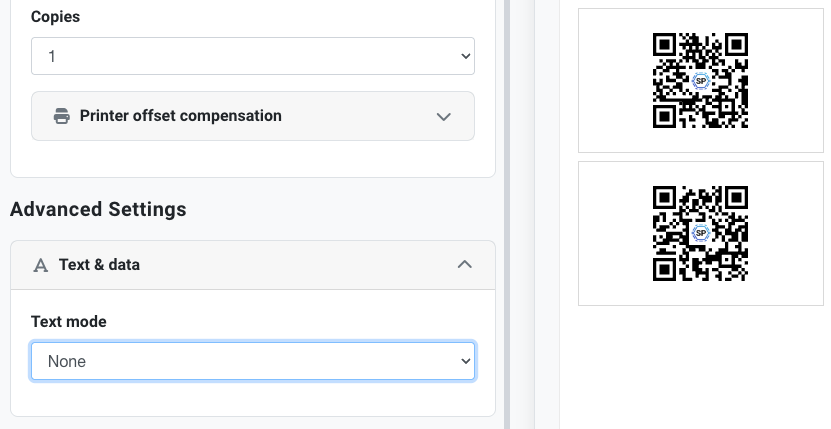
Task: Click the down chevron on Printer offset compensation
Action: click(444, 117)
